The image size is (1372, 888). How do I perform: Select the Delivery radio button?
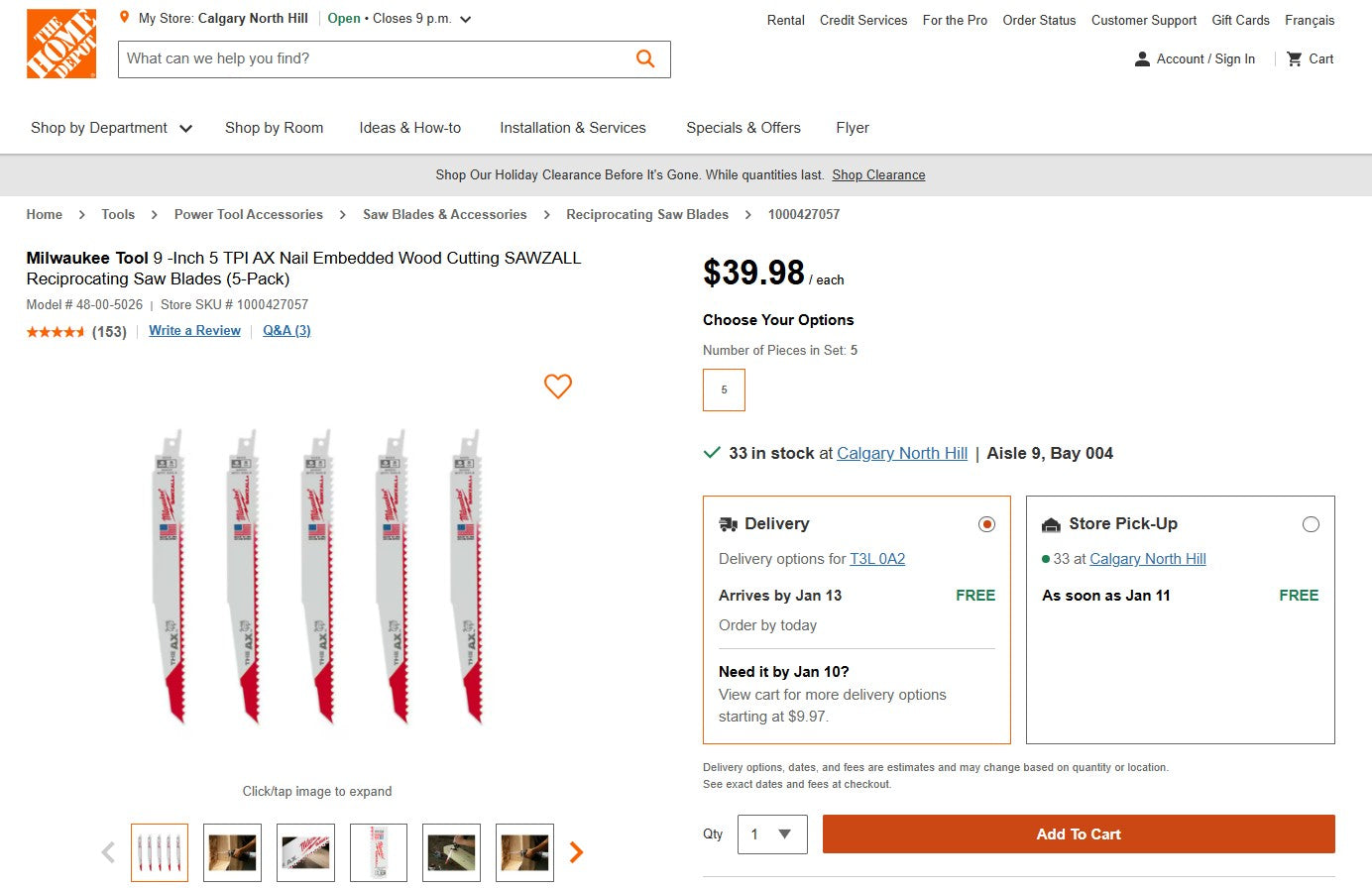coord(986,523)
